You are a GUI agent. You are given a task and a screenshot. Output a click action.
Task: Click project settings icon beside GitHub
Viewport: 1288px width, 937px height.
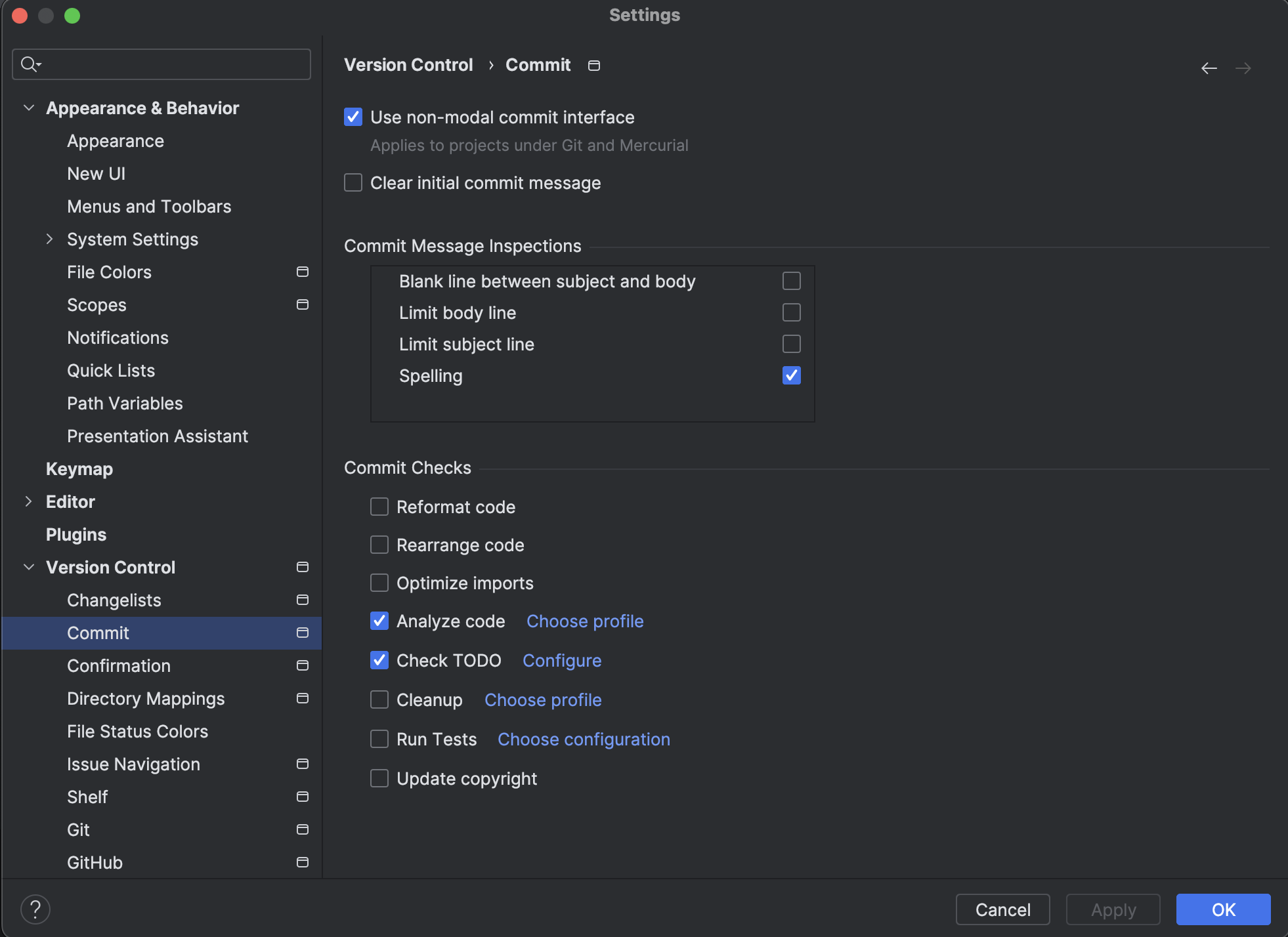[x=303, y=862]
